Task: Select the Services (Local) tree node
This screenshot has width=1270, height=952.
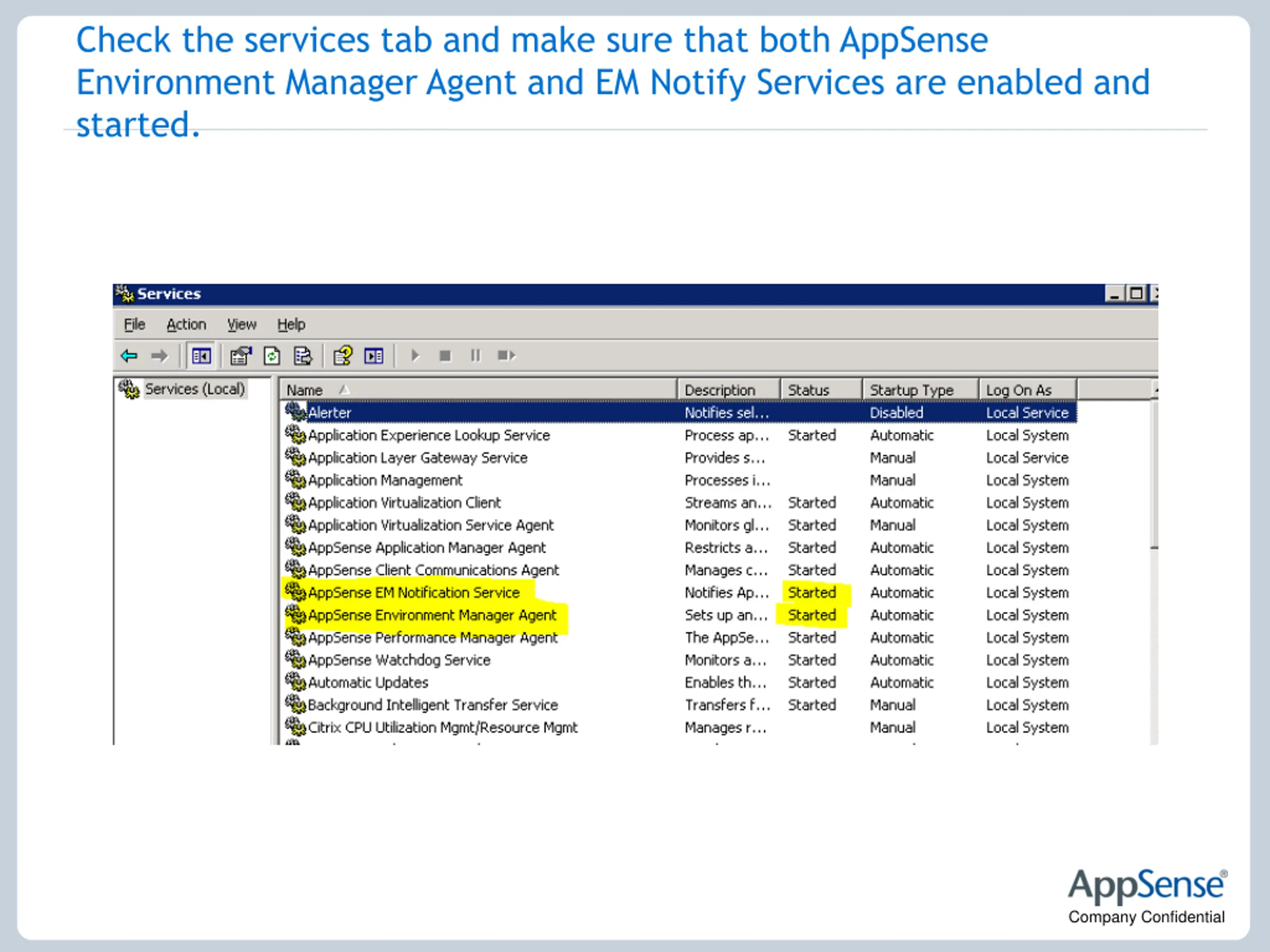Action: point(194,389)
